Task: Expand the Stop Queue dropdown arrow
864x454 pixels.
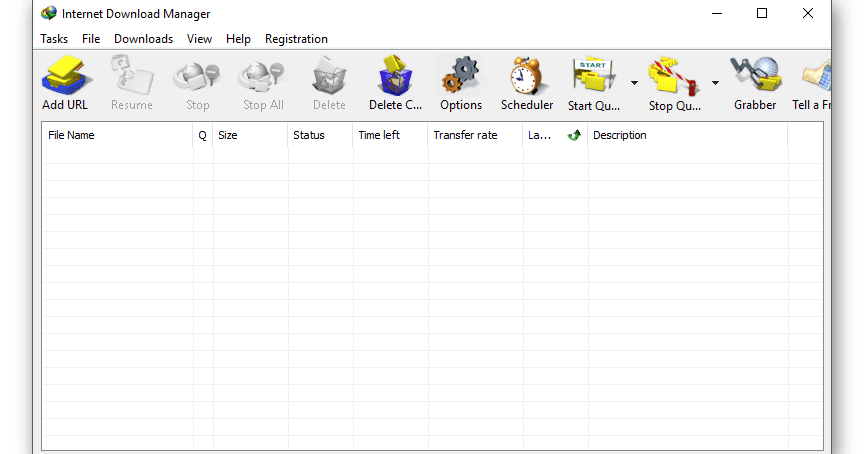Action: point(715,83)
